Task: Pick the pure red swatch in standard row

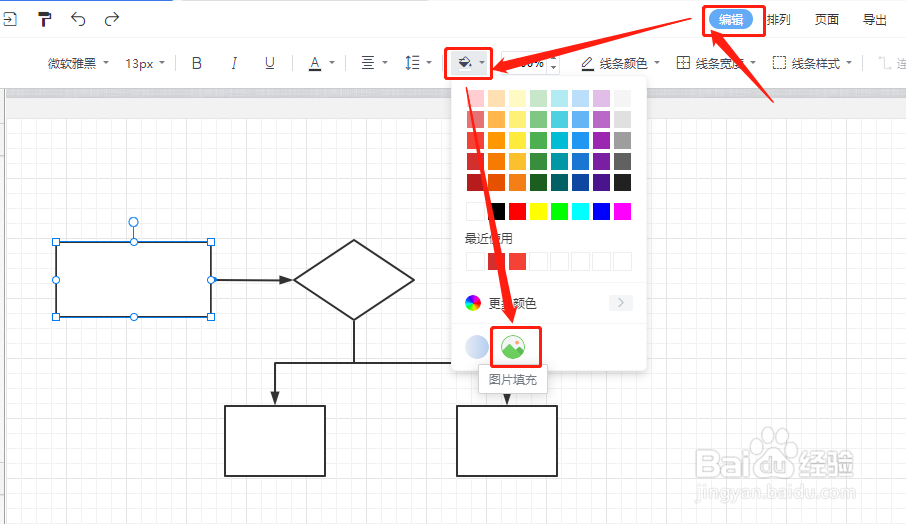Action: coord(517,211)
